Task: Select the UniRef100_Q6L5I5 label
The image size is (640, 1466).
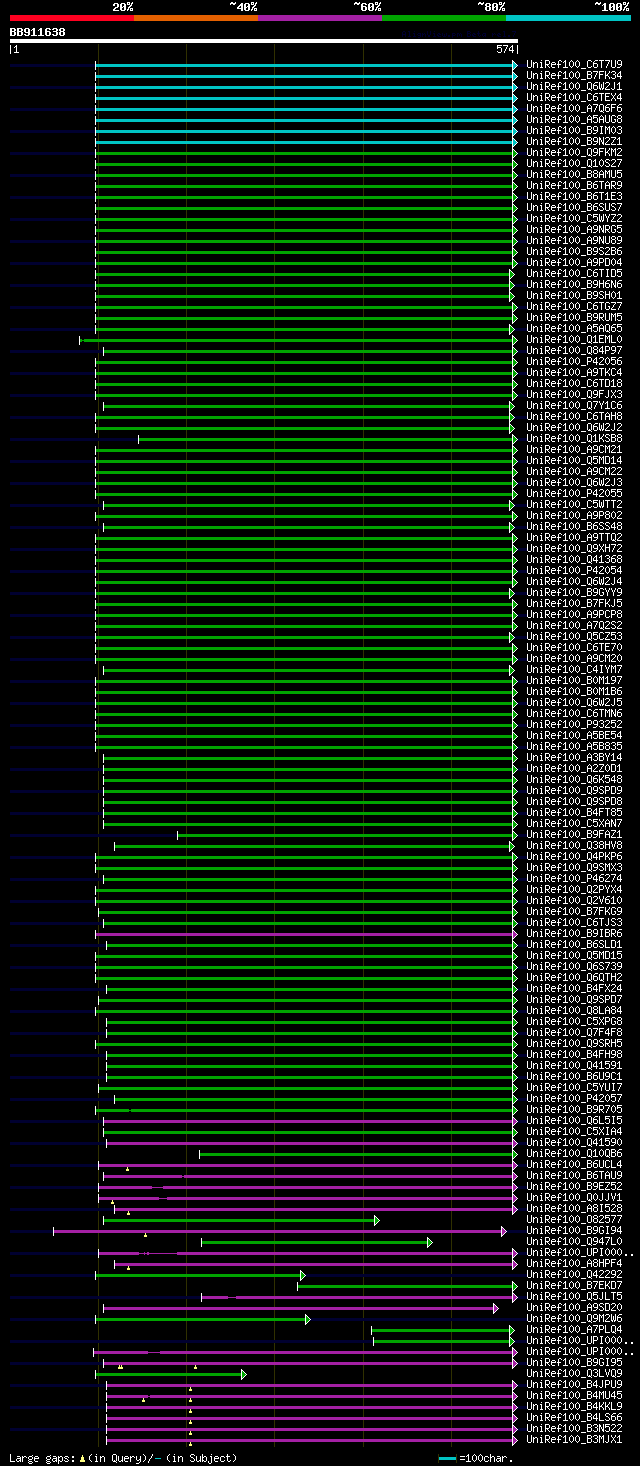Action: tap(574, 1120)
